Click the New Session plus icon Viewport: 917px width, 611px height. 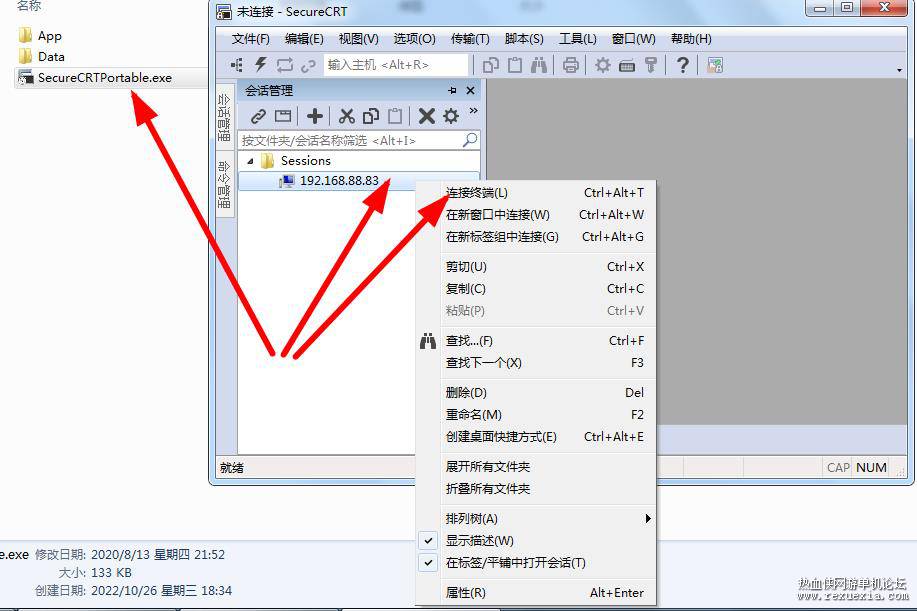coord(315,116)
